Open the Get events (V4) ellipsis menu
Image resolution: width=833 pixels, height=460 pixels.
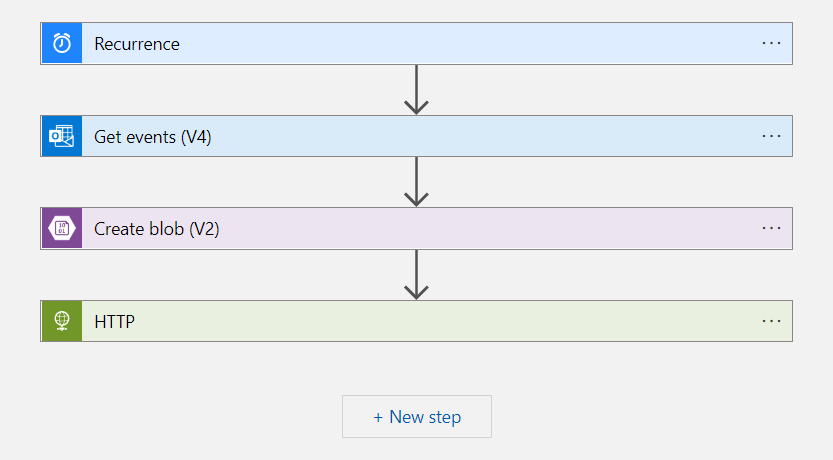(771, 136)
